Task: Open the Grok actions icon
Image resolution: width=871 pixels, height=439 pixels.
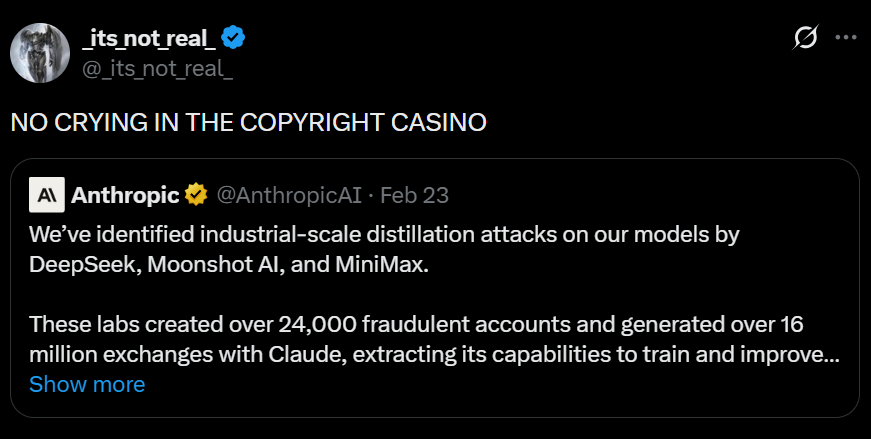Action: [x=805, y=38]
